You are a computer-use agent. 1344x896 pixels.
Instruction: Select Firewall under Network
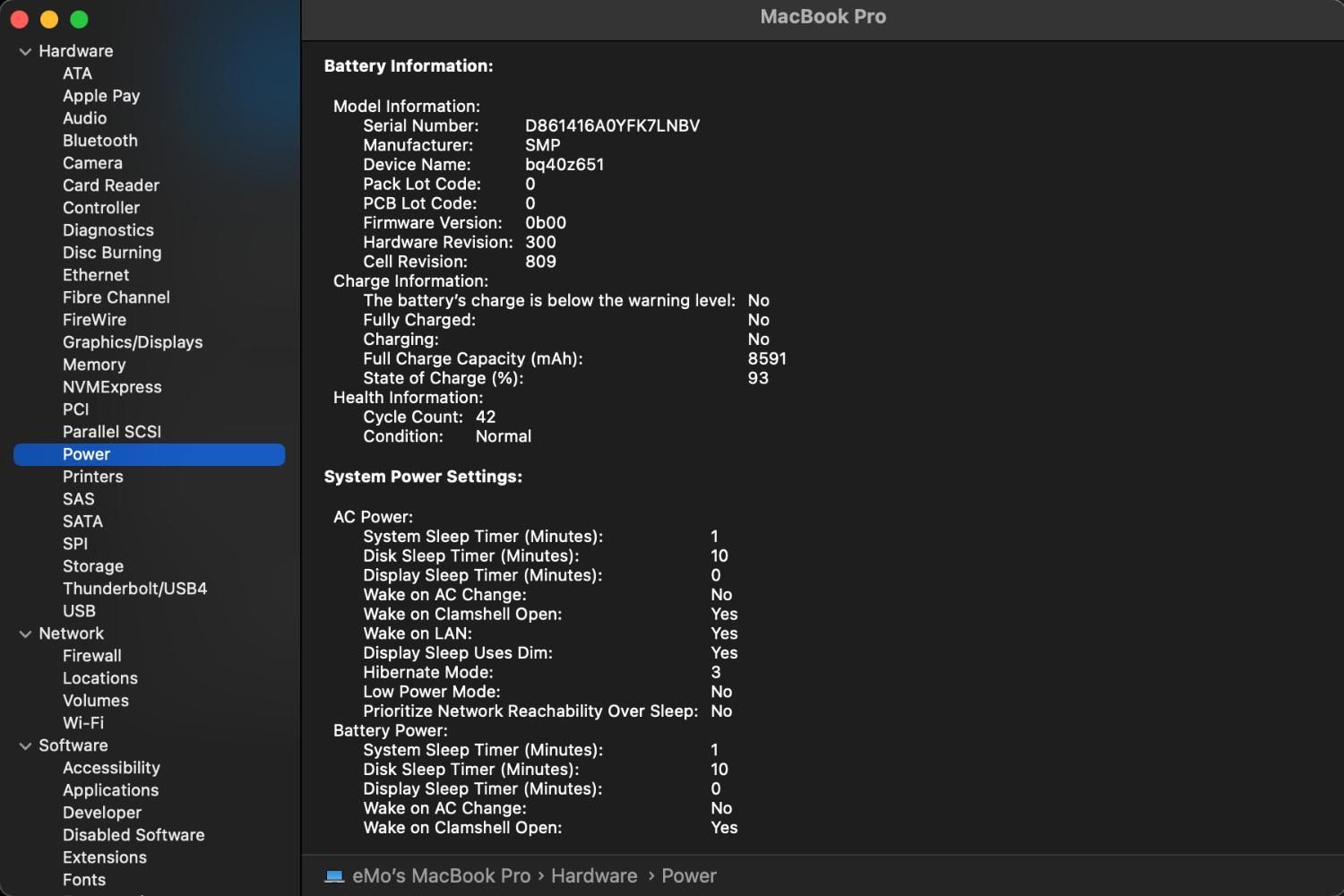pyautogui.click(x=92, y=656)
